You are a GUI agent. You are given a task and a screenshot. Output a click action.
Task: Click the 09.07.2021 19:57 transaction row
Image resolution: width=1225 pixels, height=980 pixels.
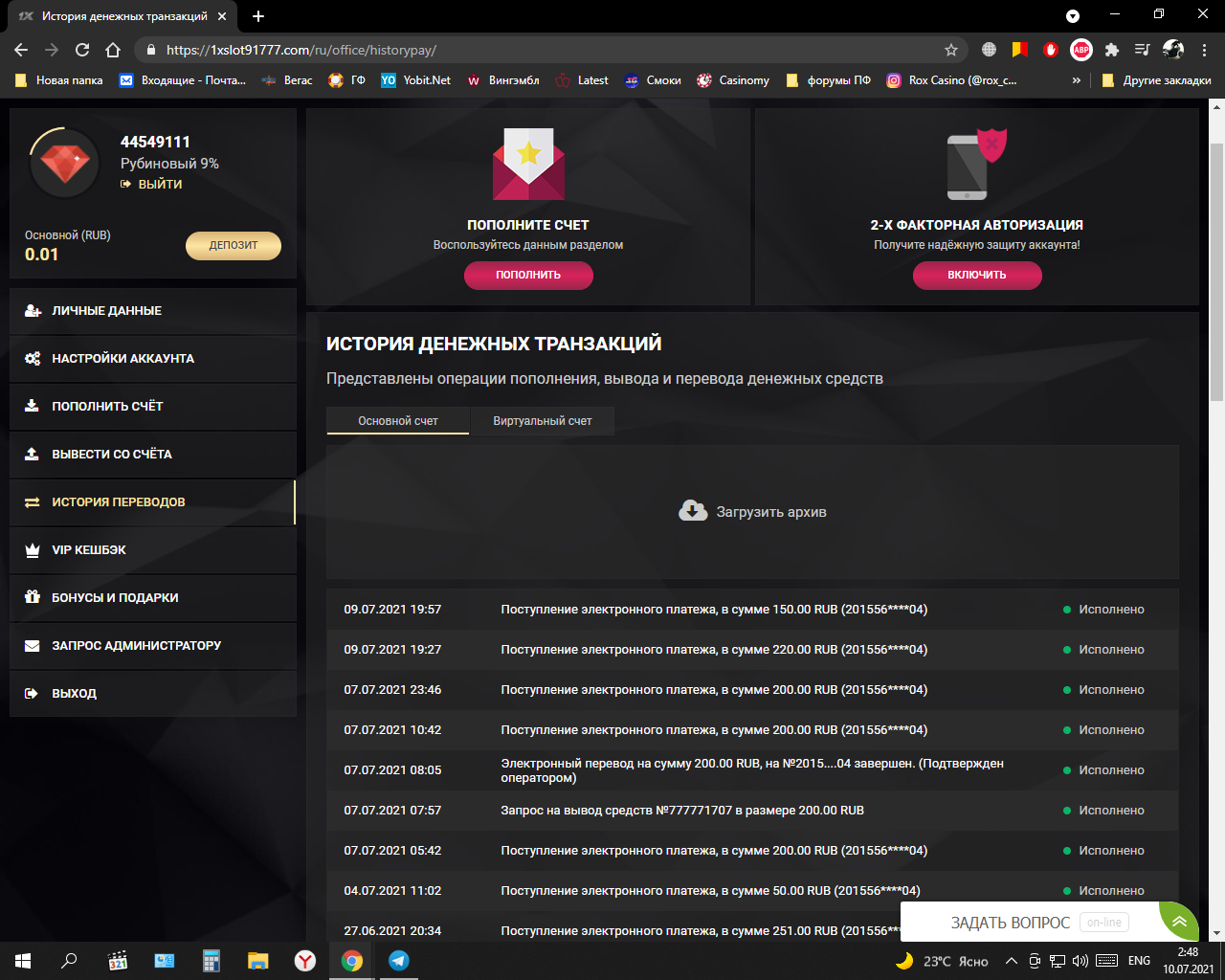(x=752, y=610)
